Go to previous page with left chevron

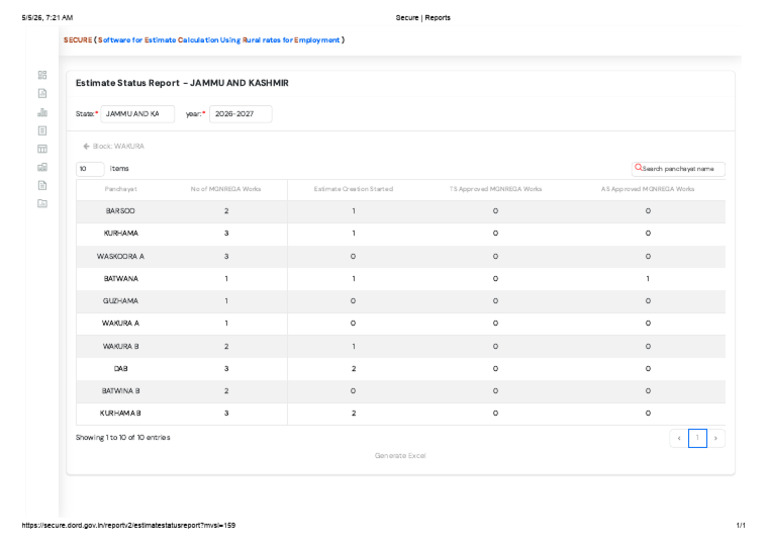tap(679, 438)
